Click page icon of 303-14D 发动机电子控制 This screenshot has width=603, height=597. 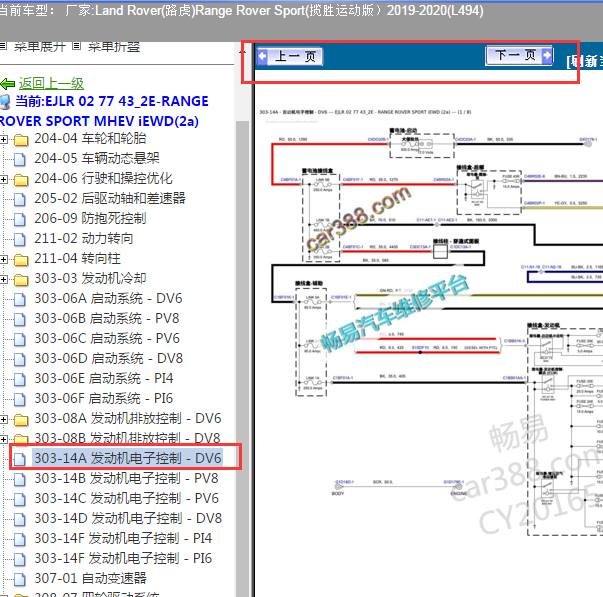(20, 519)
